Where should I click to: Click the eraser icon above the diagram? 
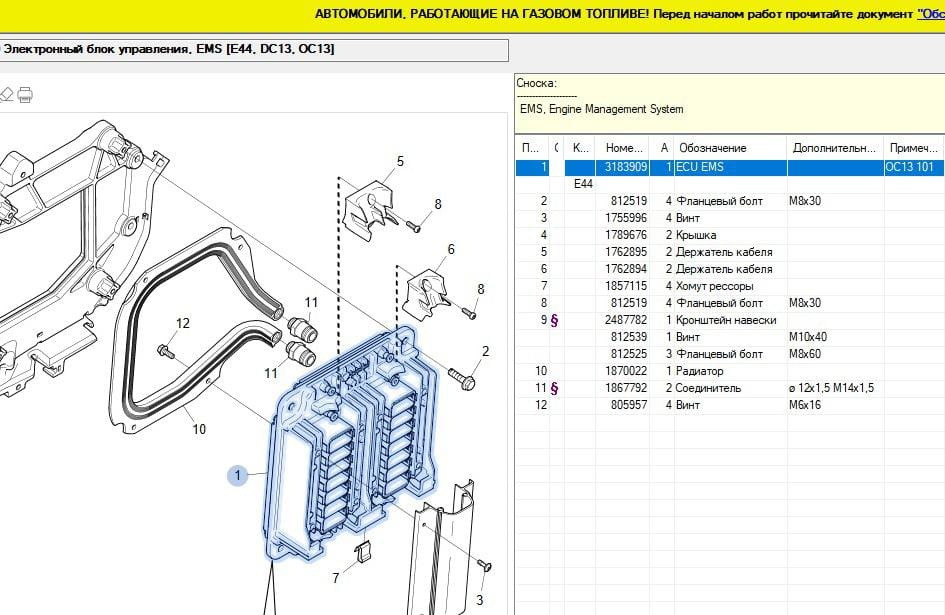point(5,95)
